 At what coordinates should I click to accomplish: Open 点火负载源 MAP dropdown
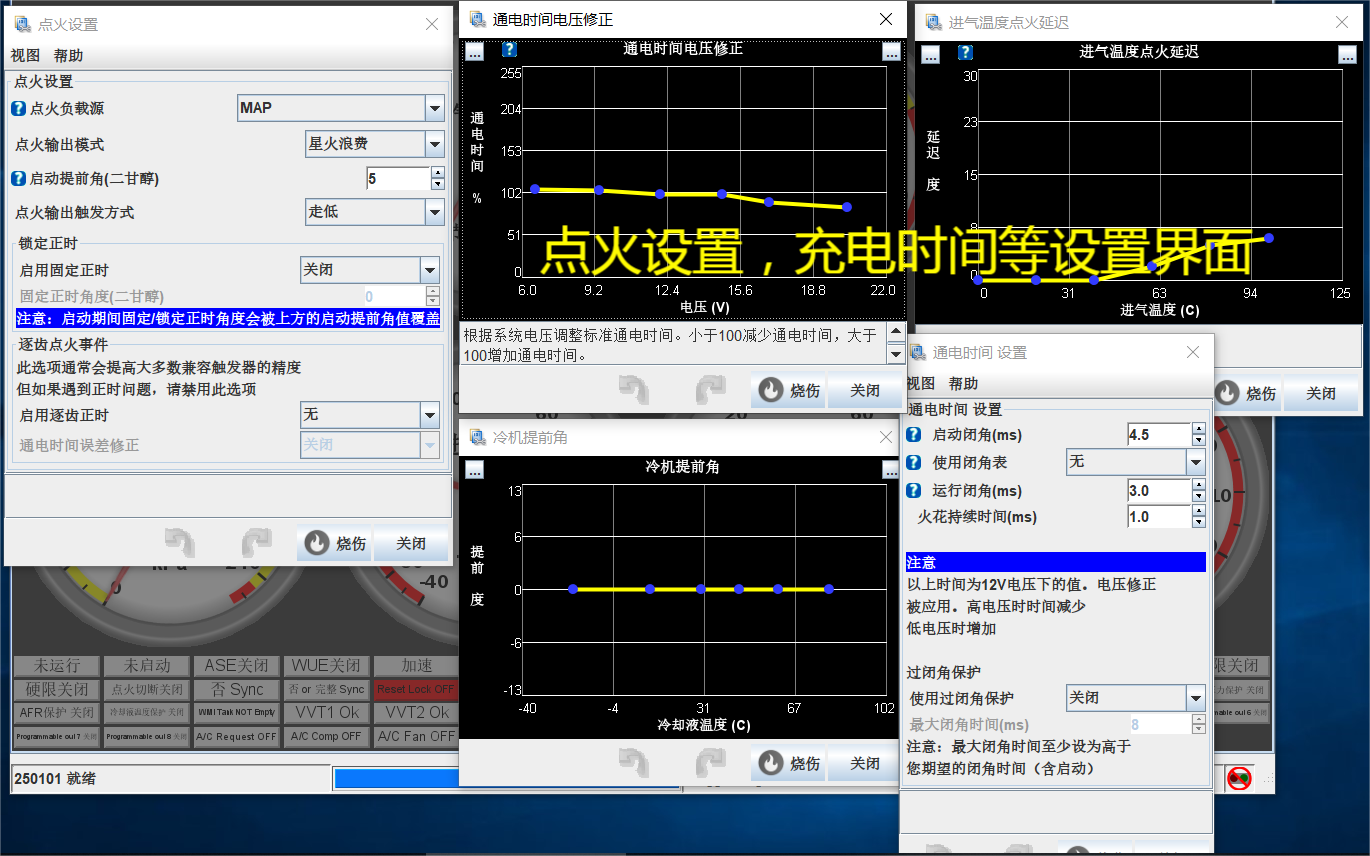tap(434, 108)
